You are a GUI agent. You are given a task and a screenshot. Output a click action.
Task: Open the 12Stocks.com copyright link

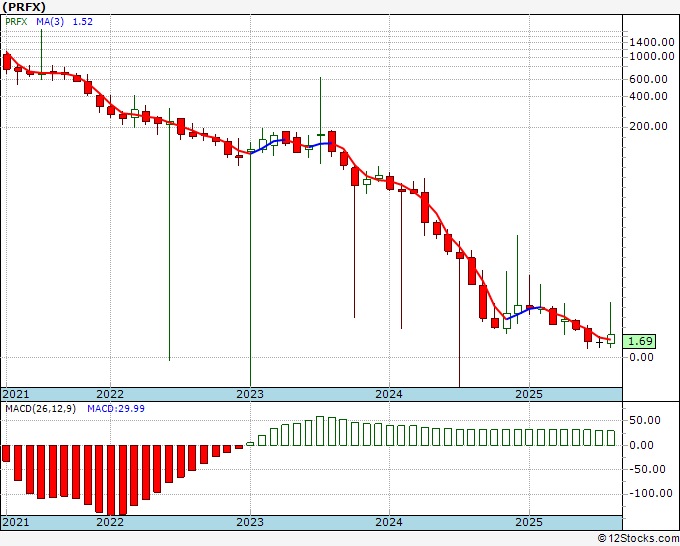tap(638, 539)
